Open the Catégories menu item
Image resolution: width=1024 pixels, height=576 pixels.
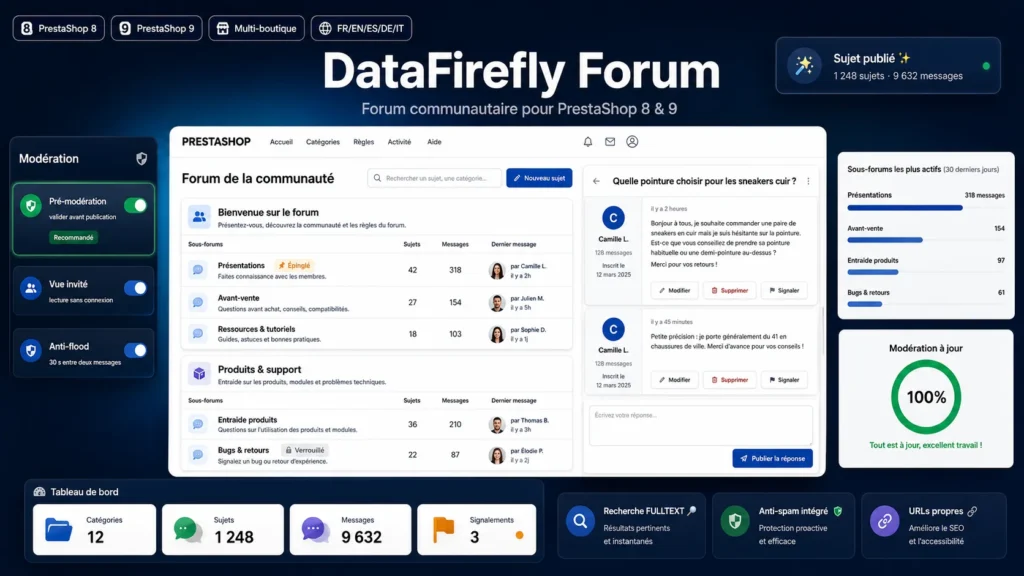[323, 142]
